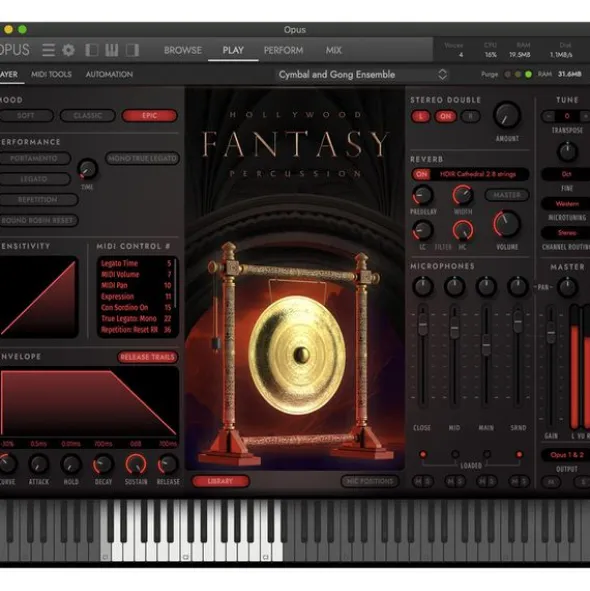Click the envelope Attack knob
The width and height of the screenshot is (590, 591).
(39, 464)
